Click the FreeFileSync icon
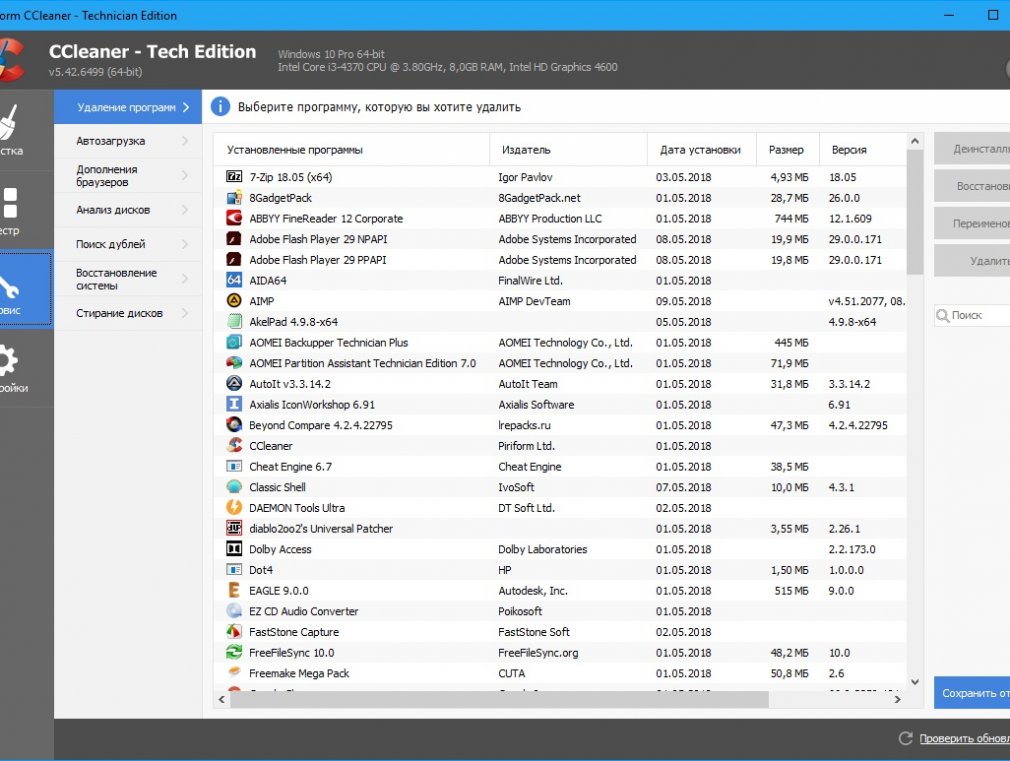The image size is (1010, 761). point(234,652)
